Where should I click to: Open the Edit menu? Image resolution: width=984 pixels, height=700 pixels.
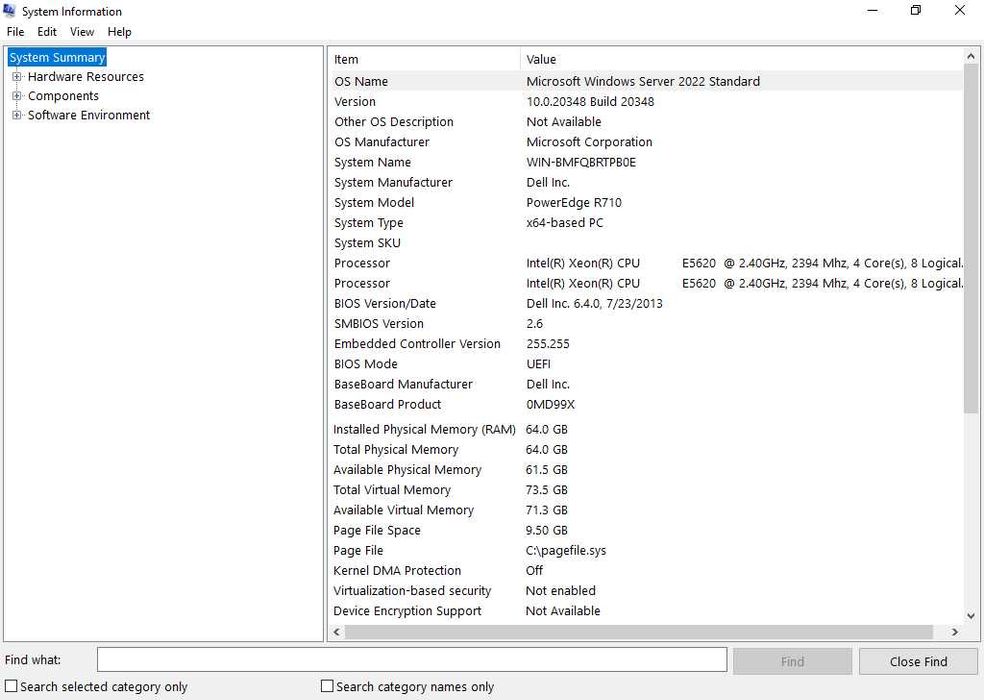(46, 32)
